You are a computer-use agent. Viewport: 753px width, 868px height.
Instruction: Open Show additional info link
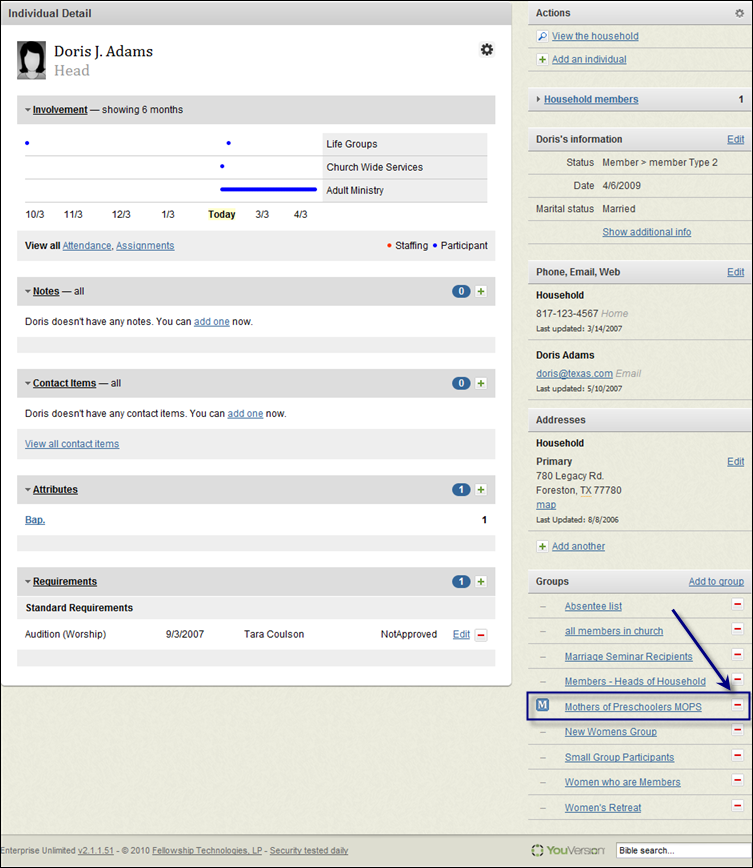(x=646, y=232)
